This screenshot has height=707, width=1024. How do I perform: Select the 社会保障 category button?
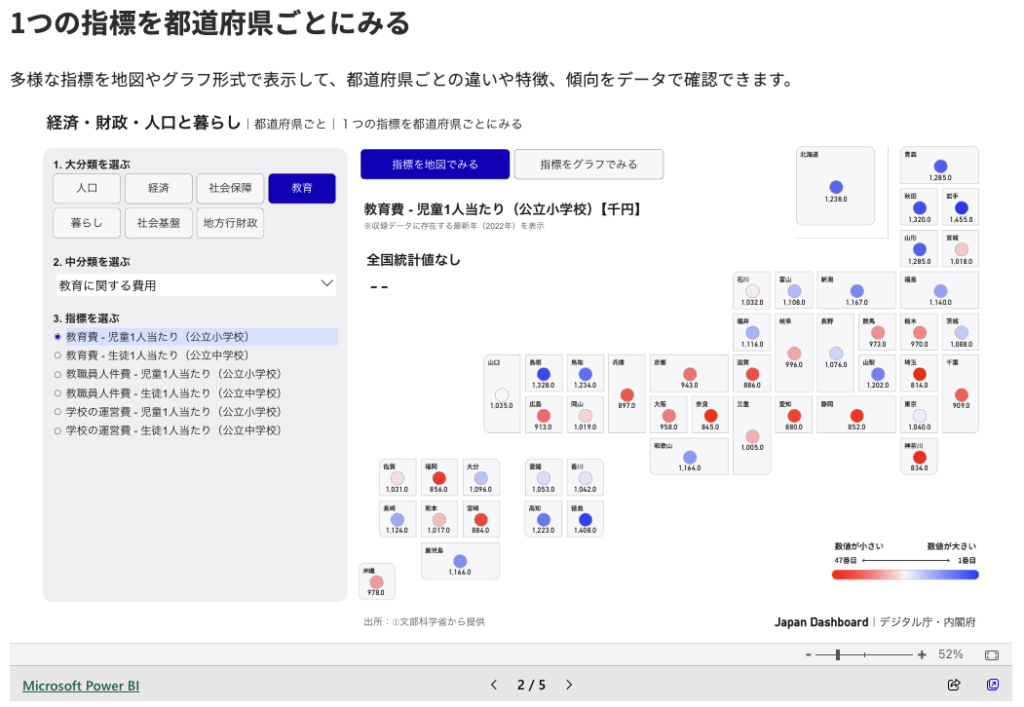click(230, 188)
